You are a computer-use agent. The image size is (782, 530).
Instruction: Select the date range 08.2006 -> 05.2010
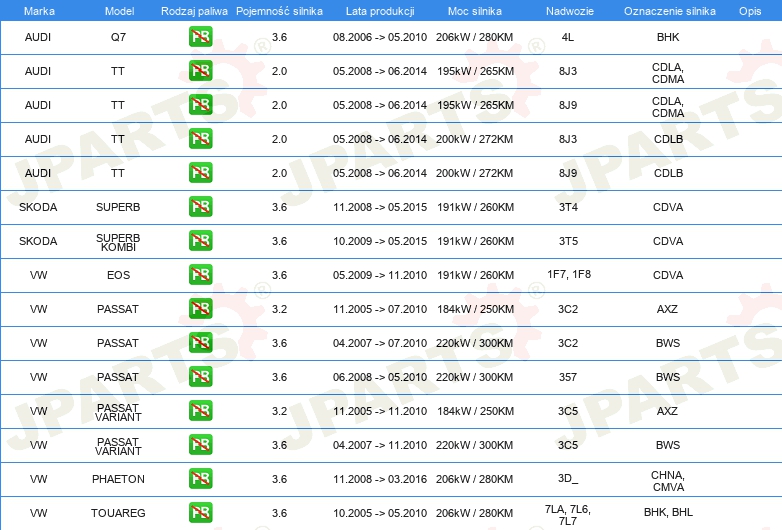(380, 37)
